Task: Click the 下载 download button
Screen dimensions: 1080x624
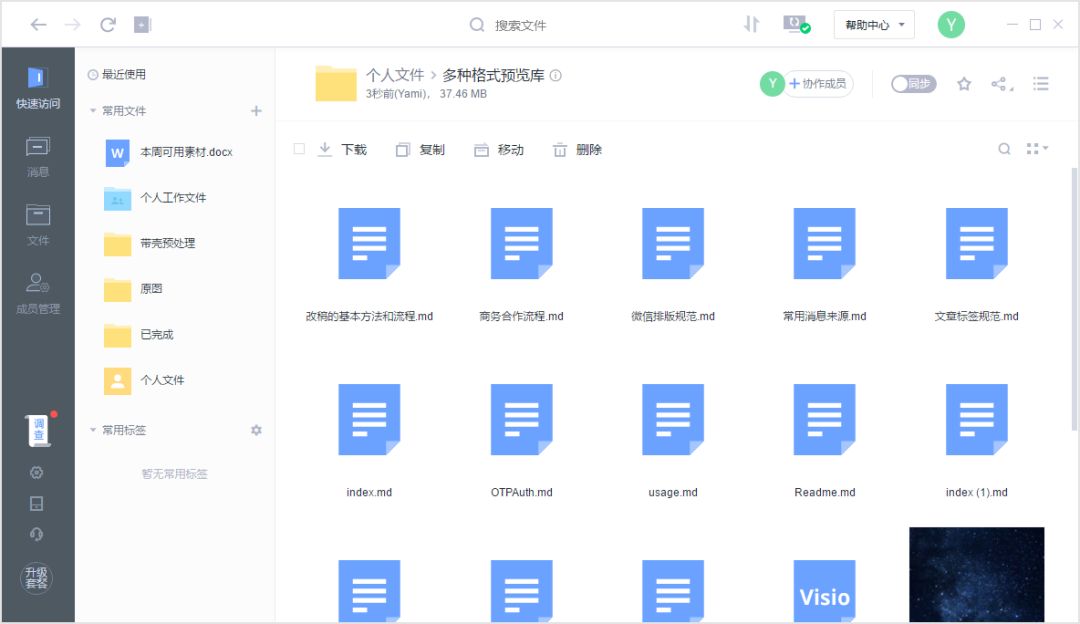Action: point(342,149)
